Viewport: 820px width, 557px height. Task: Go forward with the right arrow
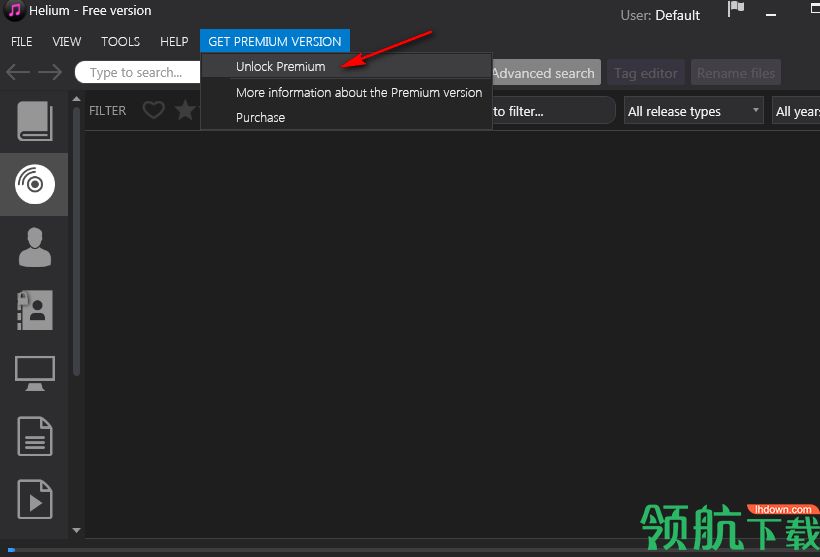pyautogui.click(x=50, y=72)
